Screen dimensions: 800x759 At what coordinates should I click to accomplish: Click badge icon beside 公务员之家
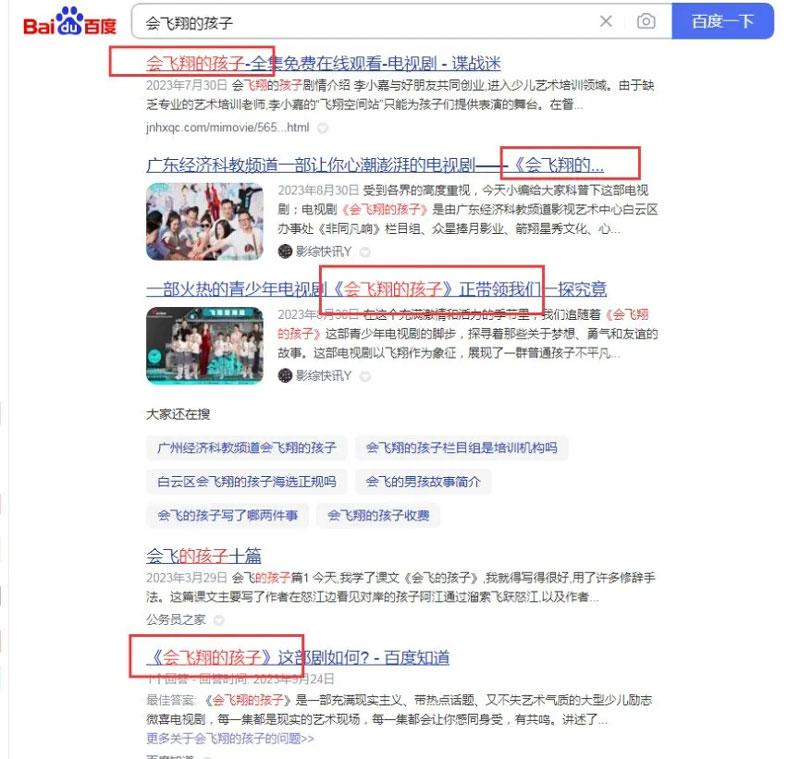click(219, 620)
